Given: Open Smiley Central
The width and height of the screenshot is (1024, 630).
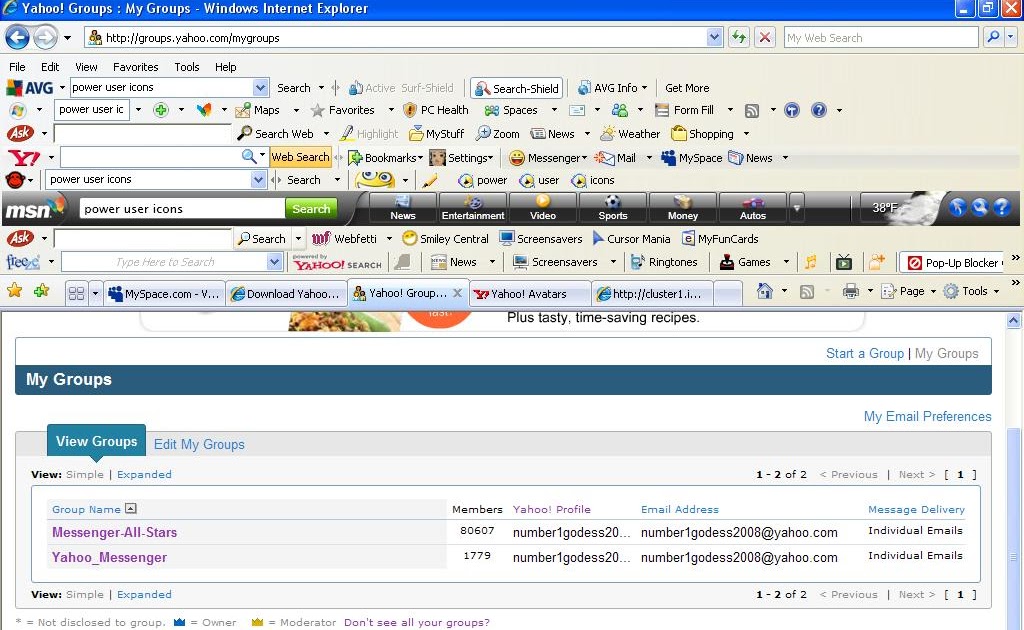Looking at the screenshot, I should pyautogui.click(x=445, y=238).
